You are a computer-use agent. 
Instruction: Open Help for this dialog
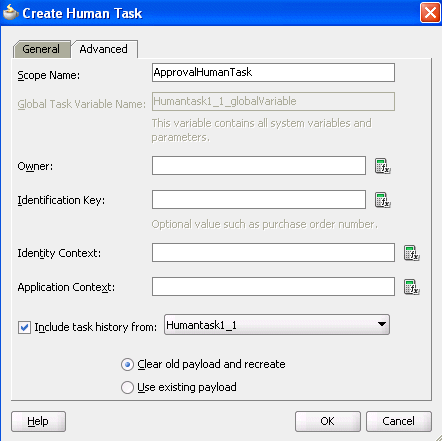[38, 421]
